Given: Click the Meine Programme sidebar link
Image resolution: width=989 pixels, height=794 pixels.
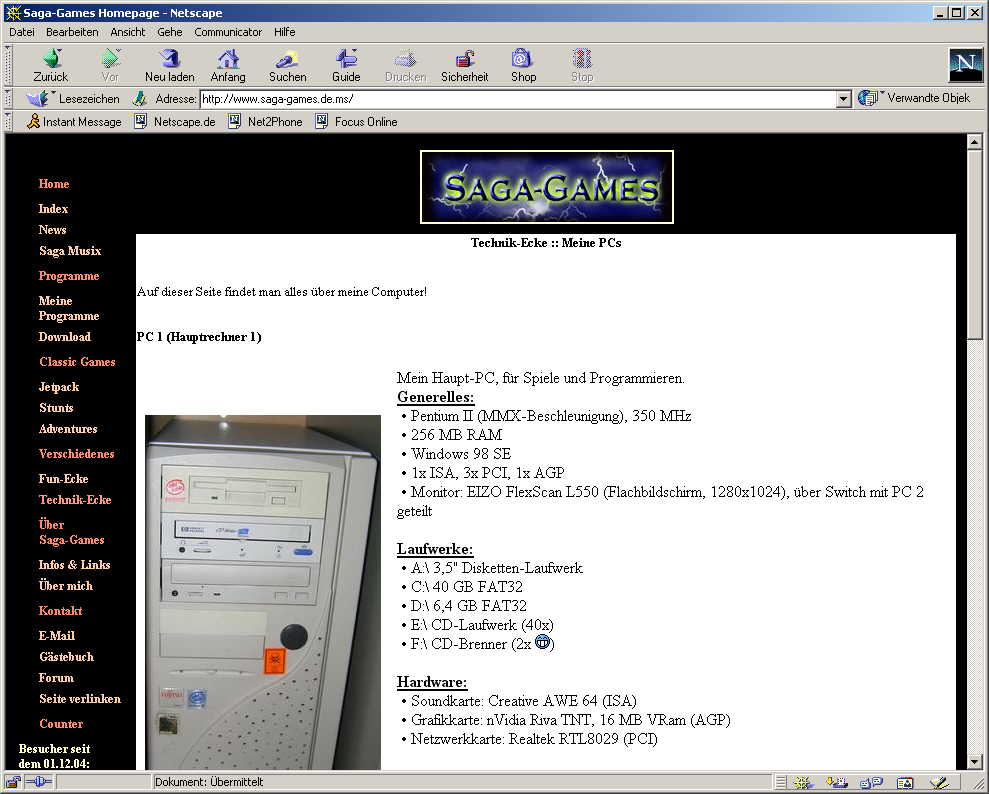Looking at the screenshot, I should pos(69,308).
